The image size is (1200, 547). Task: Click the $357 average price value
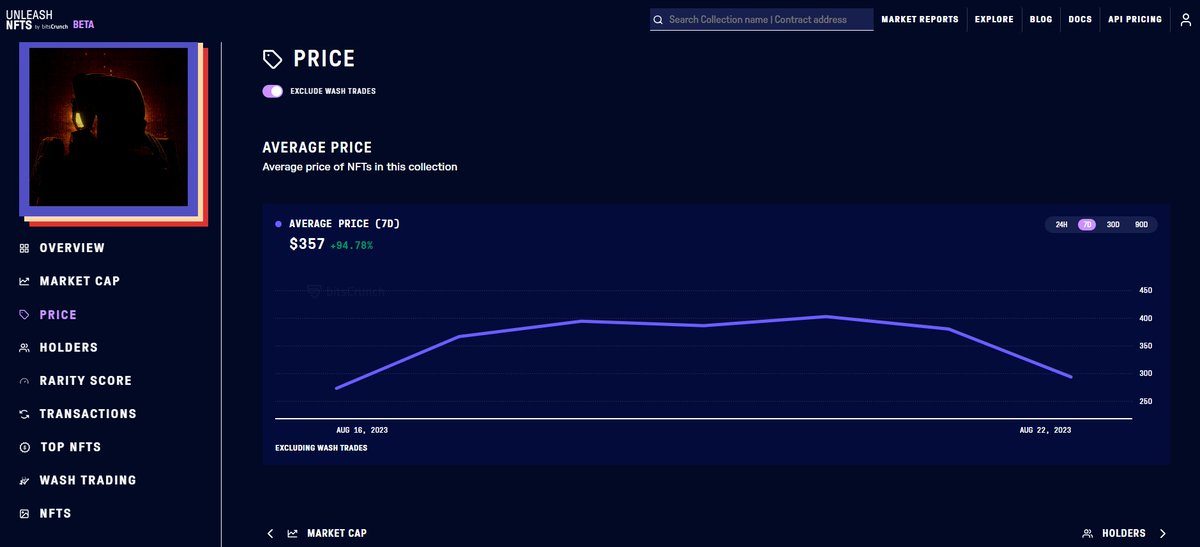tap(307, 244)
